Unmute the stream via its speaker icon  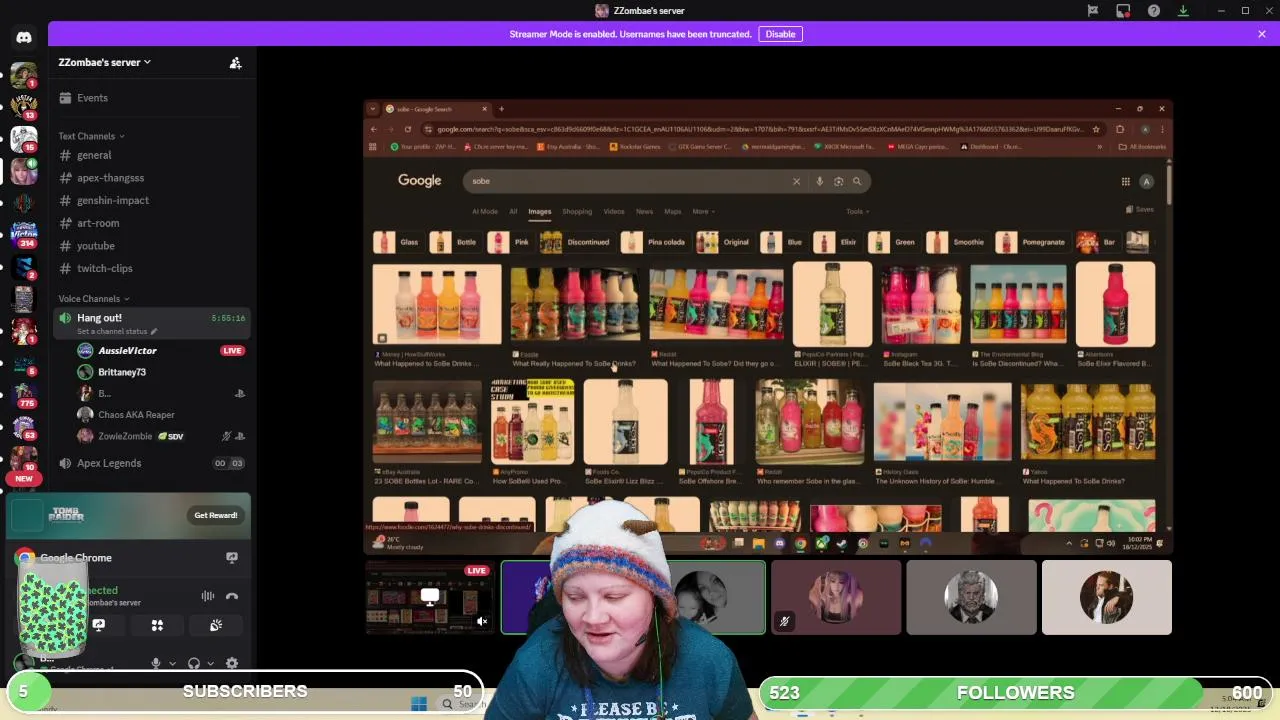(x=482, y=622)
